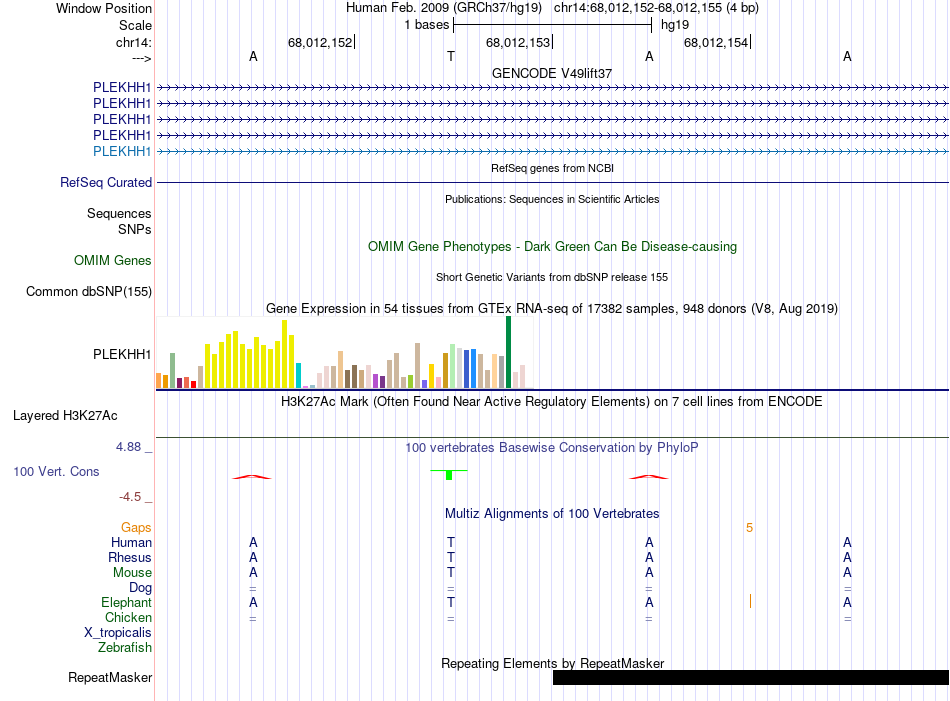Click the X_tropicalis species label
Viewport: 950px width, 701px height.
click(118, 633)
